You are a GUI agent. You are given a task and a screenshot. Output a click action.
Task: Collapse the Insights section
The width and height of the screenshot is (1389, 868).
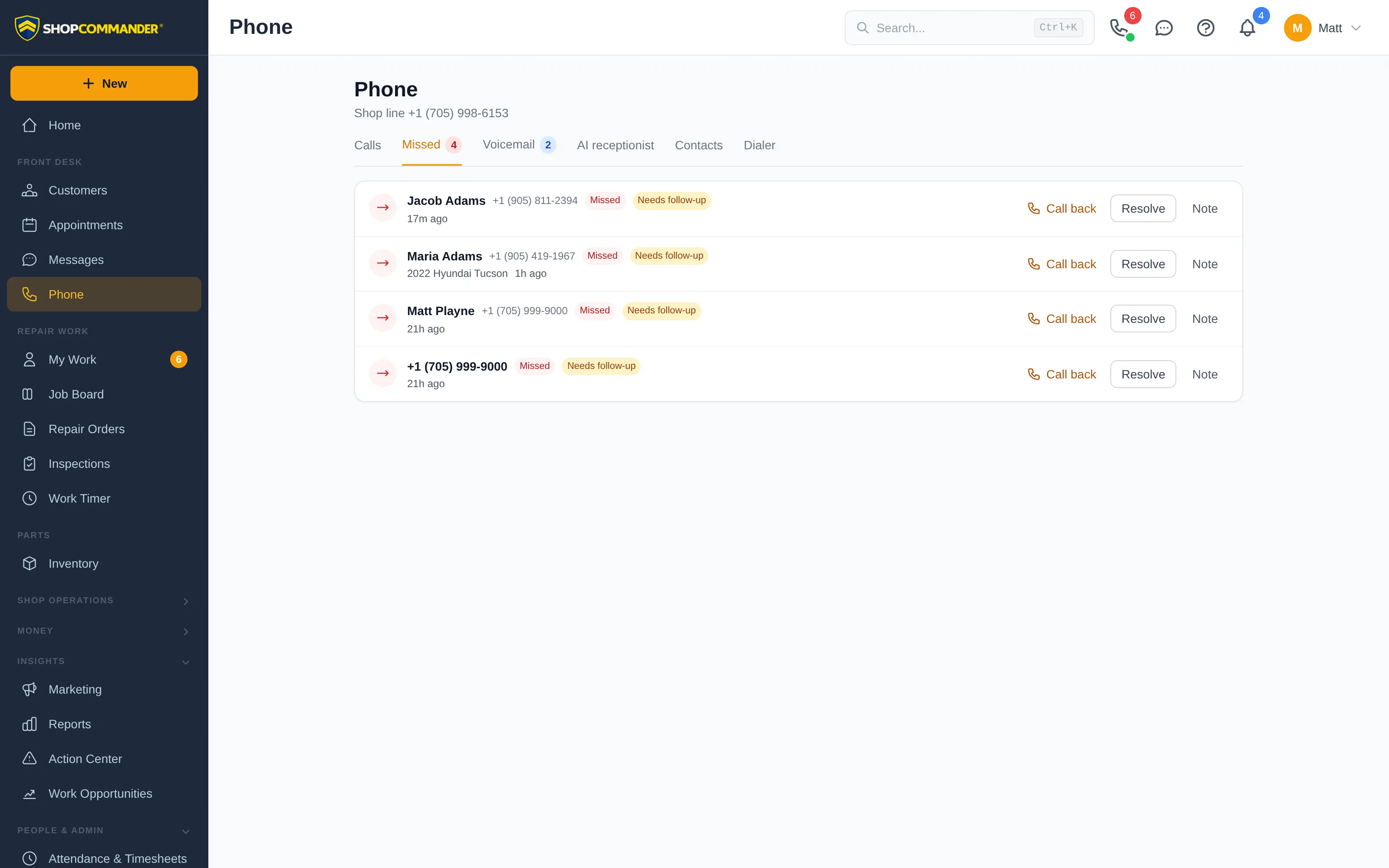pos(185,662)
